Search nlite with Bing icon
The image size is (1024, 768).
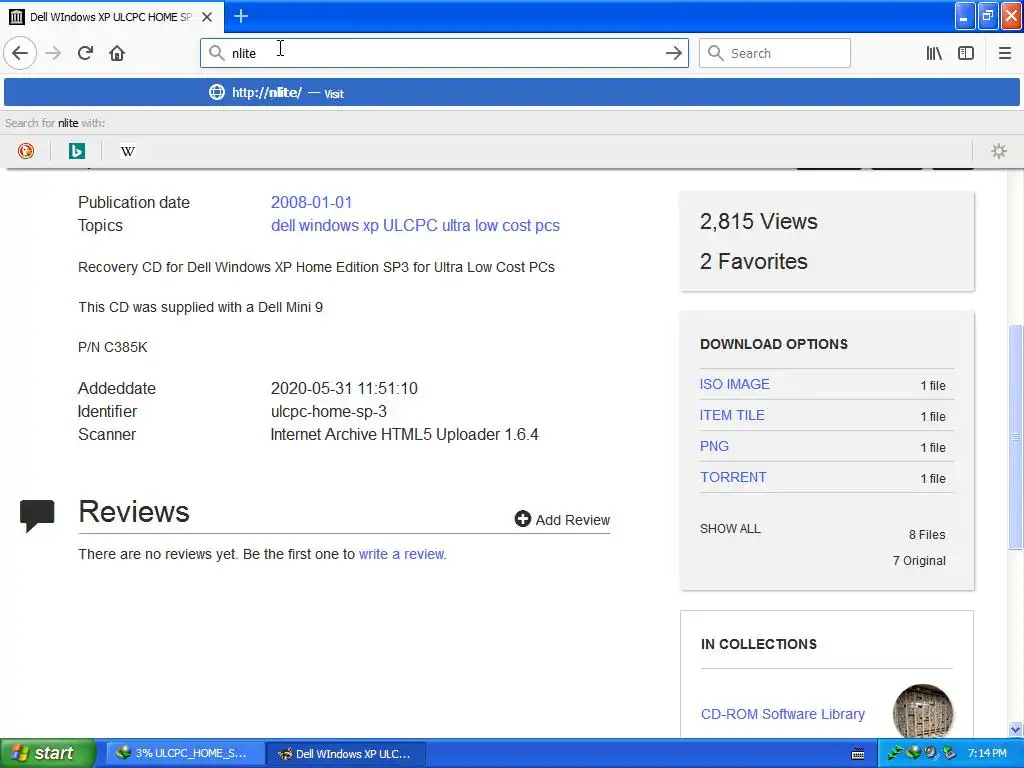76,151
